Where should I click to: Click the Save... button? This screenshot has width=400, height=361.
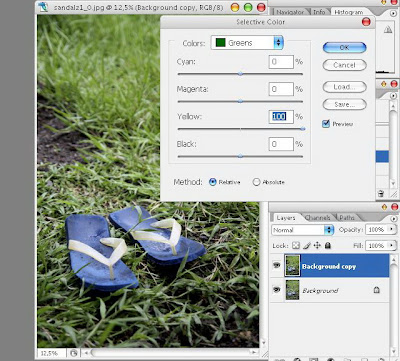[x=344, y=104]
